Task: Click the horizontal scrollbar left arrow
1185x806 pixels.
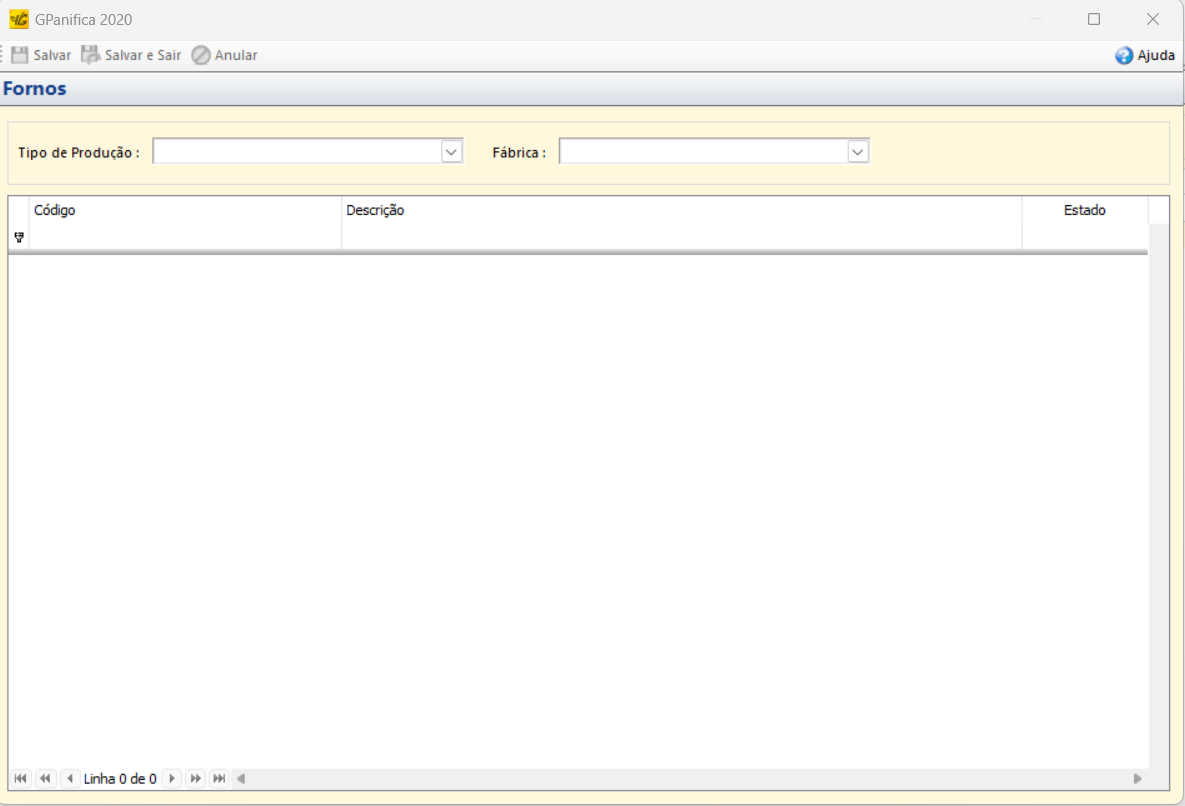Action: point(241,778)
